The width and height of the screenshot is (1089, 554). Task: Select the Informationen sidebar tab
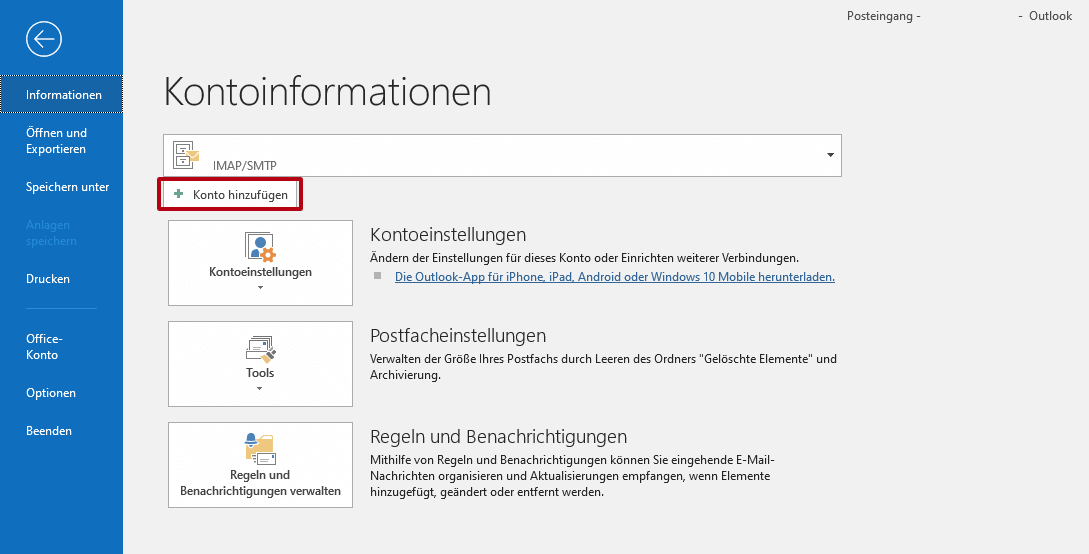[61, 95]
